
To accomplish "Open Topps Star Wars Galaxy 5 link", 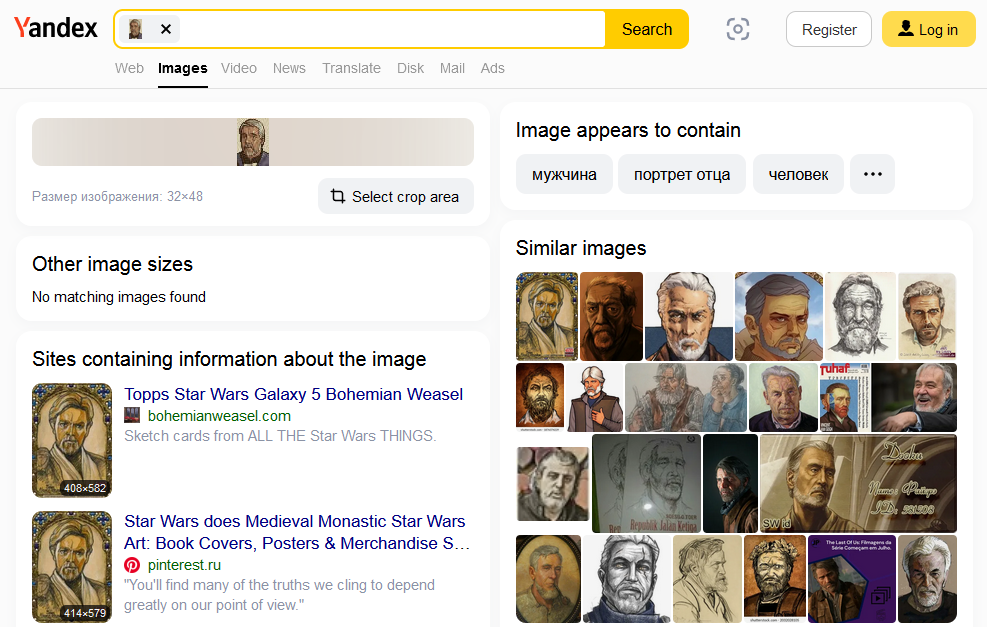I will tap(293, 394).
